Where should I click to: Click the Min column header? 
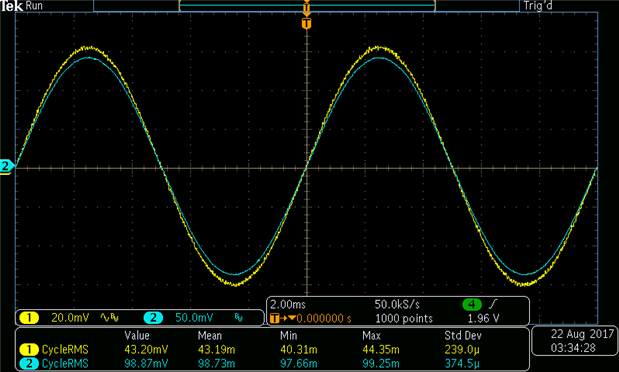pos(289,336)
